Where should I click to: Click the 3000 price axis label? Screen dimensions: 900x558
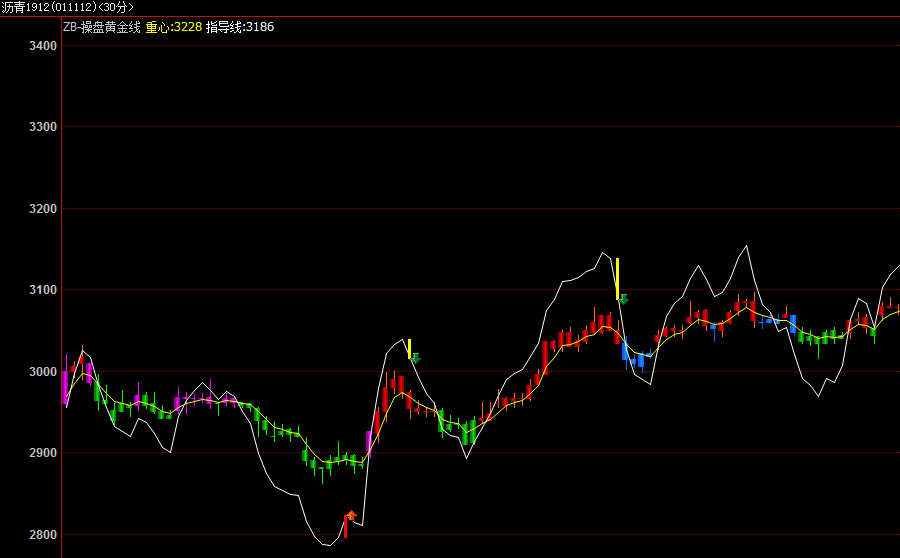click(x=43, y=372)
